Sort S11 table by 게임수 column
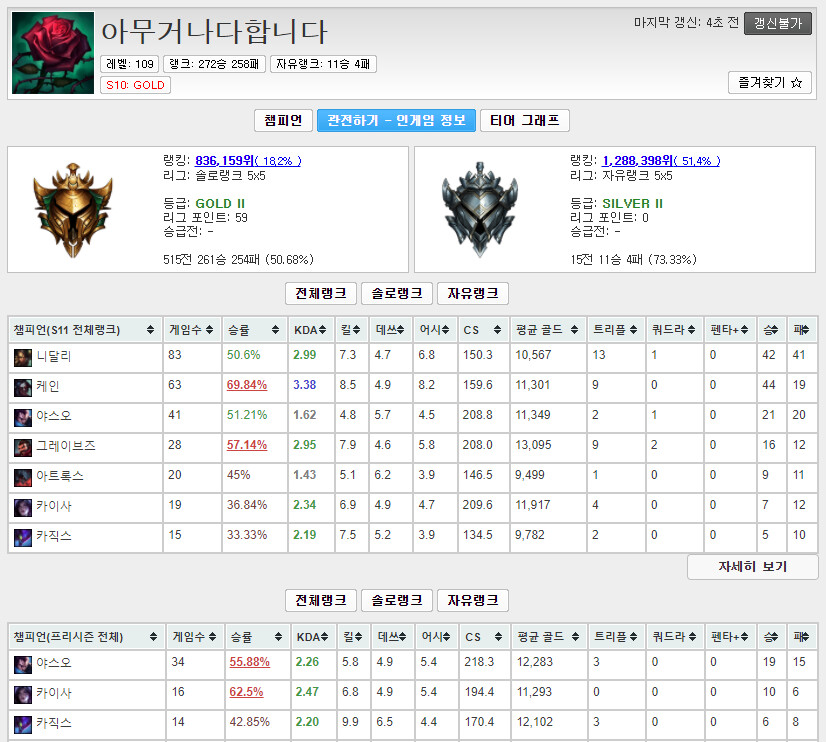Image resolution: width=826 pixels, height=742 pixels. pyautogui.click(x=191, y=330)
